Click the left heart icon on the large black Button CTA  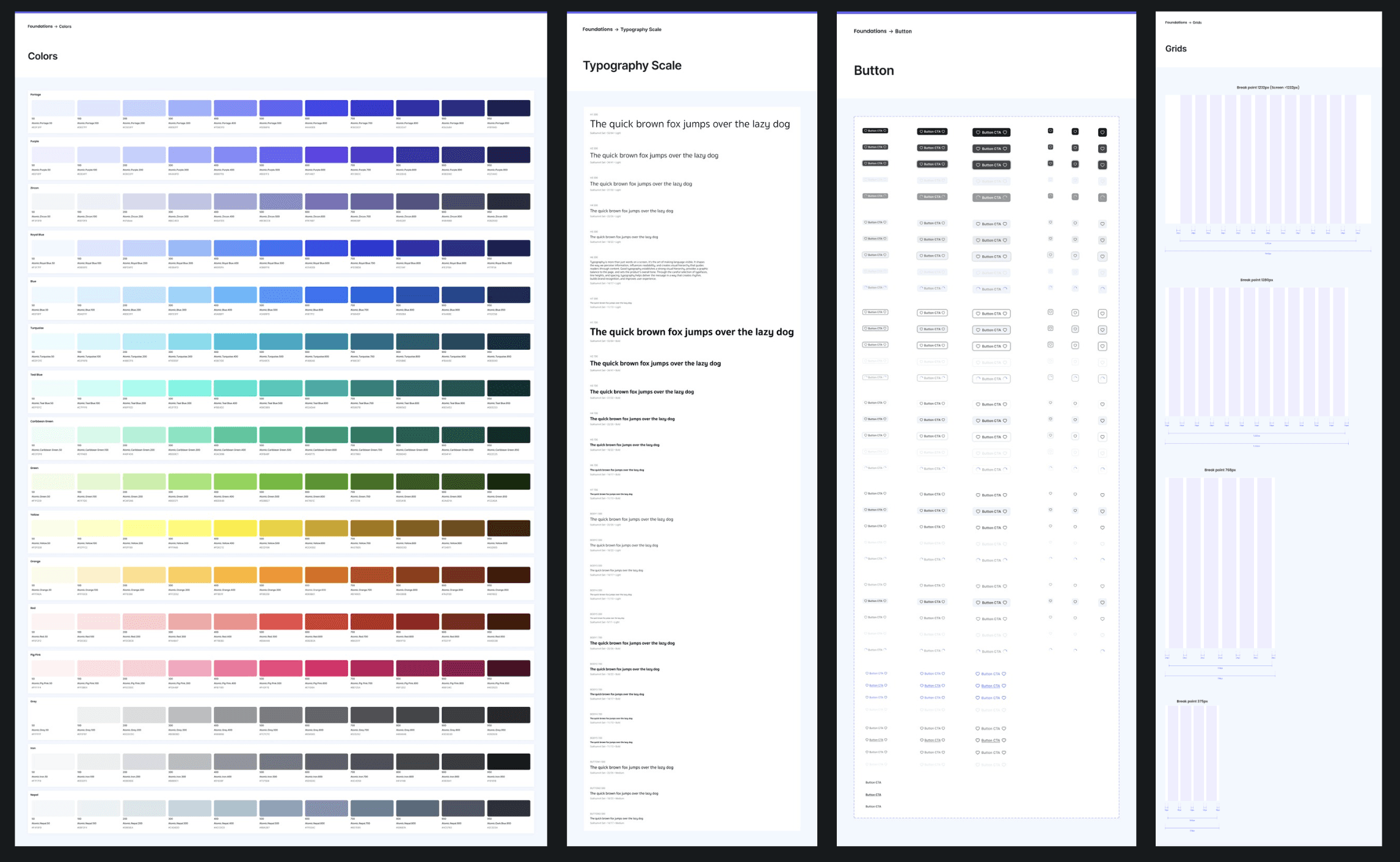(x=978, y=132)
